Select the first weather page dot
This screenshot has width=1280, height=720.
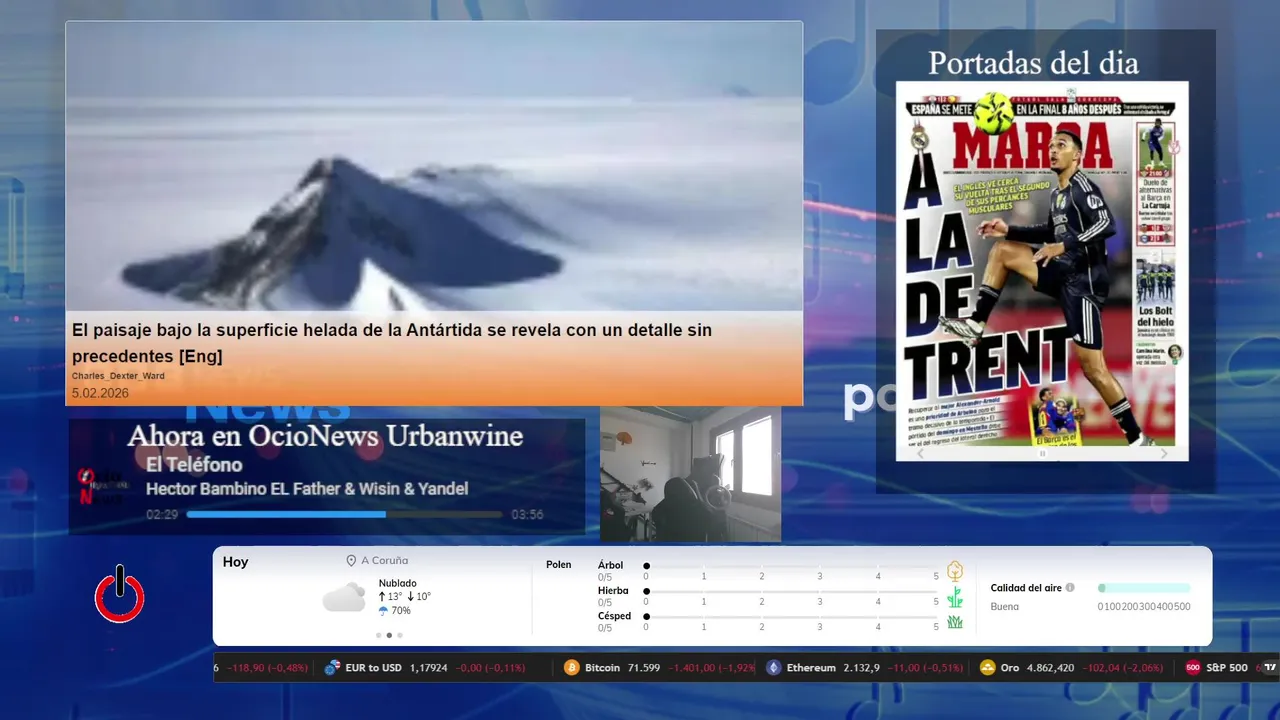point(378,635)
